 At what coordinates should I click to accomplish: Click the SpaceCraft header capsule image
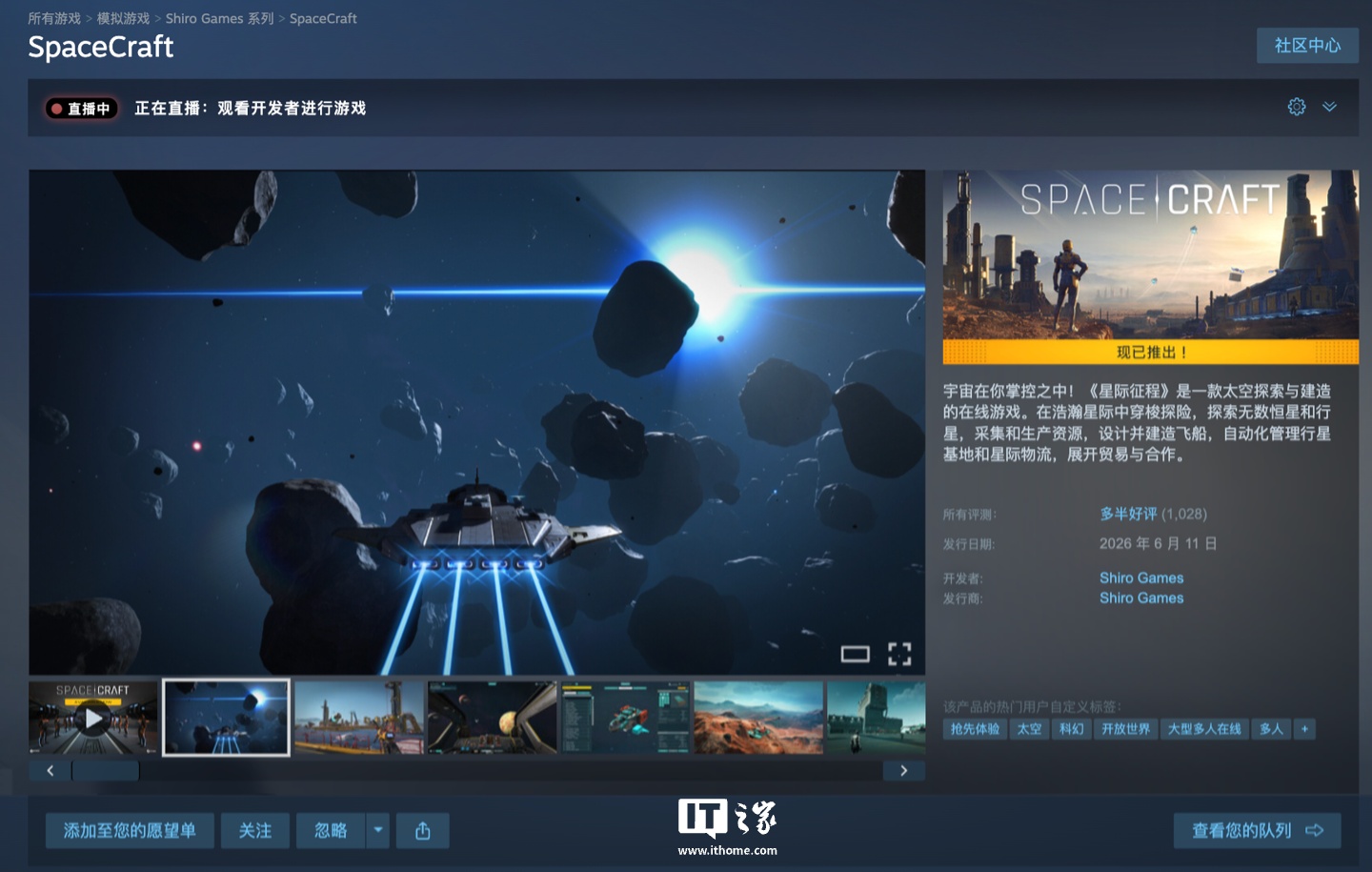pos(1150,254)
